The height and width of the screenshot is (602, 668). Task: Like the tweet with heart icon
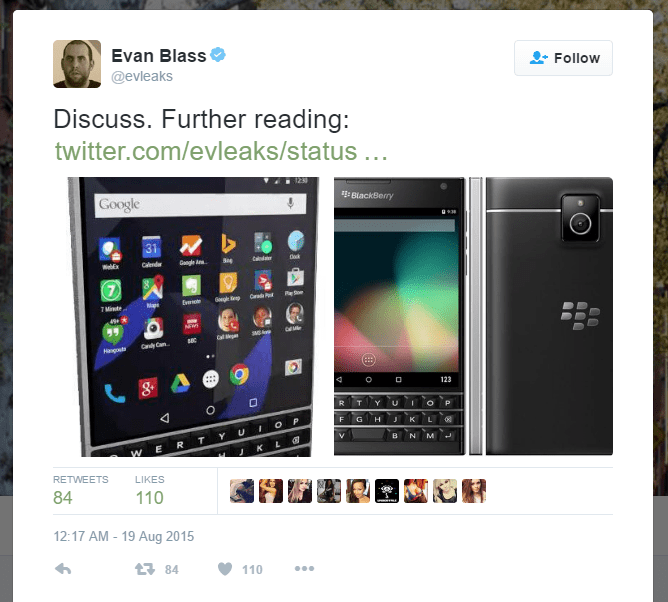[225, 569]
